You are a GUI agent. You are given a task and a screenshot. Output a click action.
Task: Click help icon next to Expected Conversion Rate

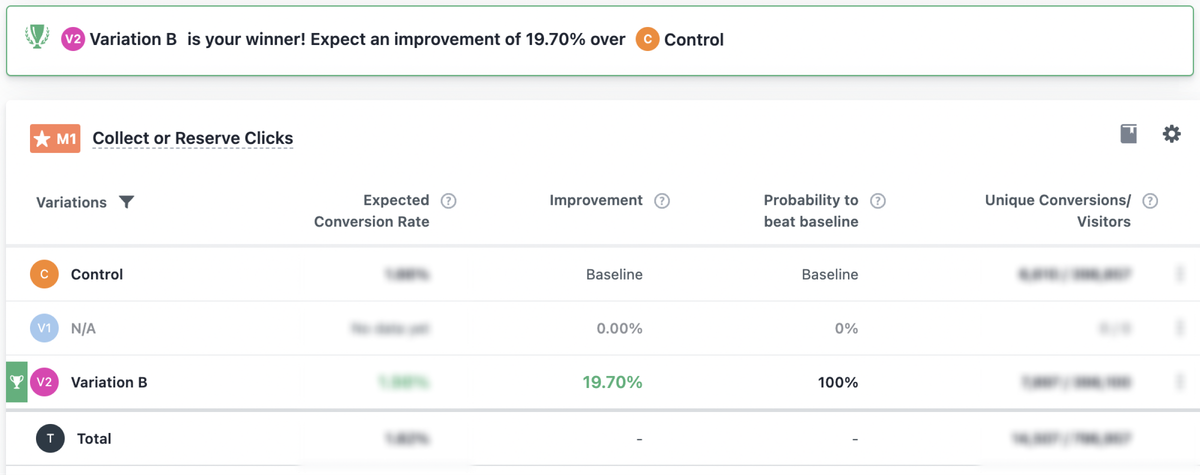(449, 201)
